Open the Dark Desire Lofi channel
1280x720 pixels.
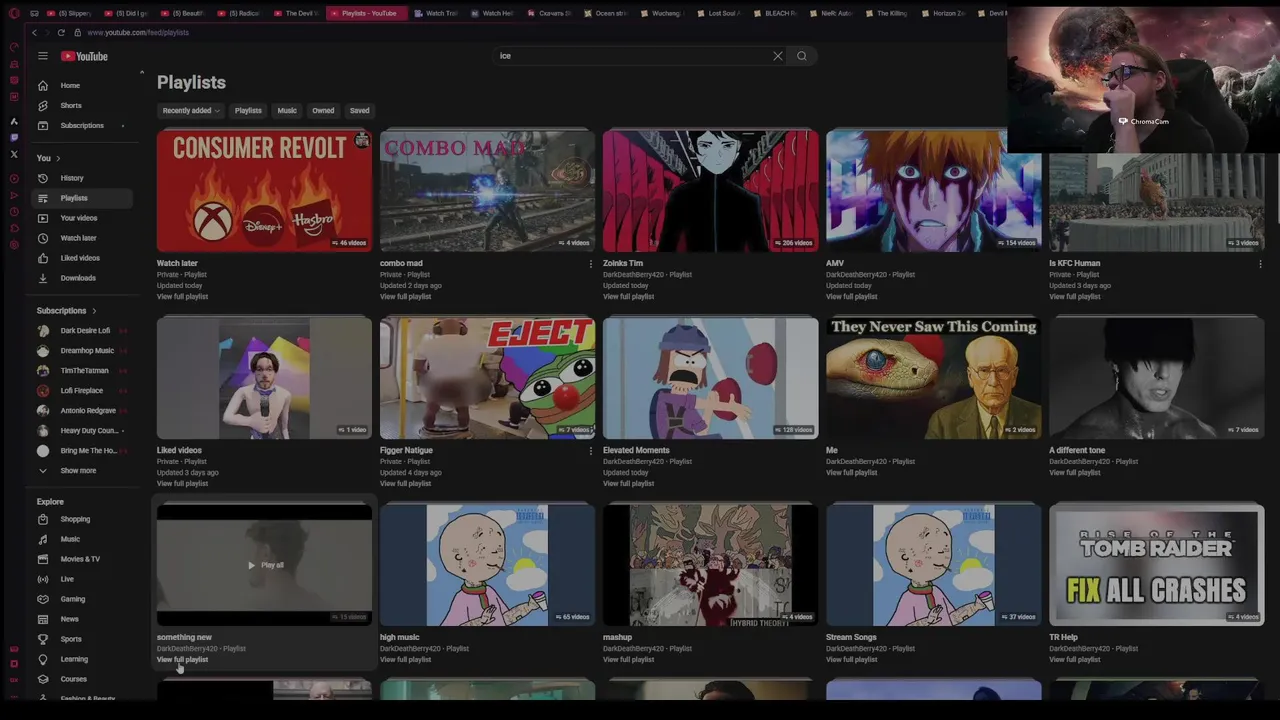[x=84, y=331]
